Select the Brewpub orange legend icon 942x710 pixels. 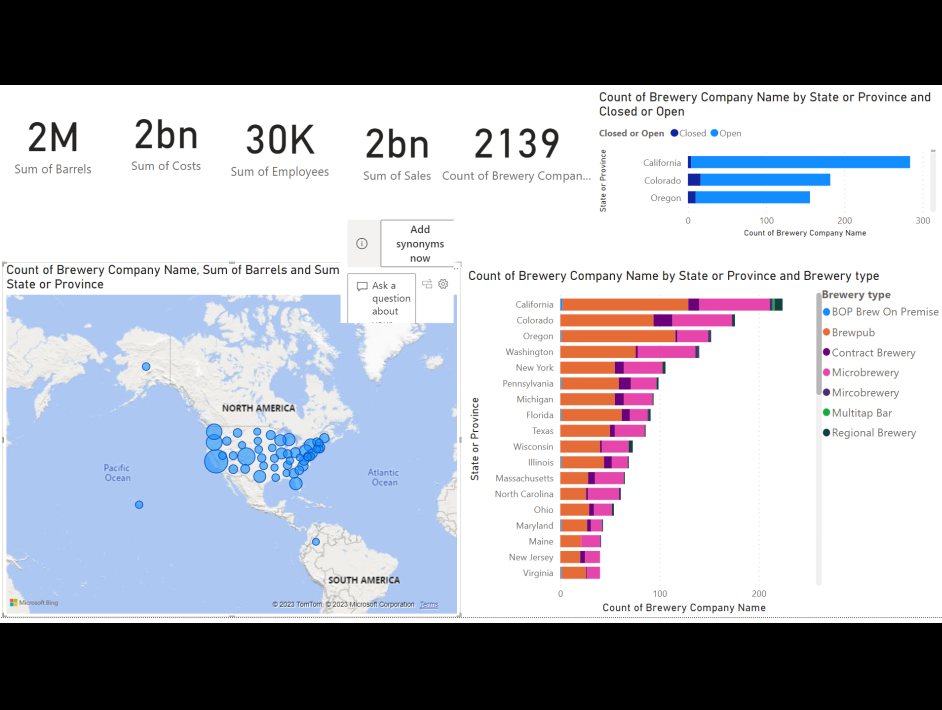(x=825, y=332)
